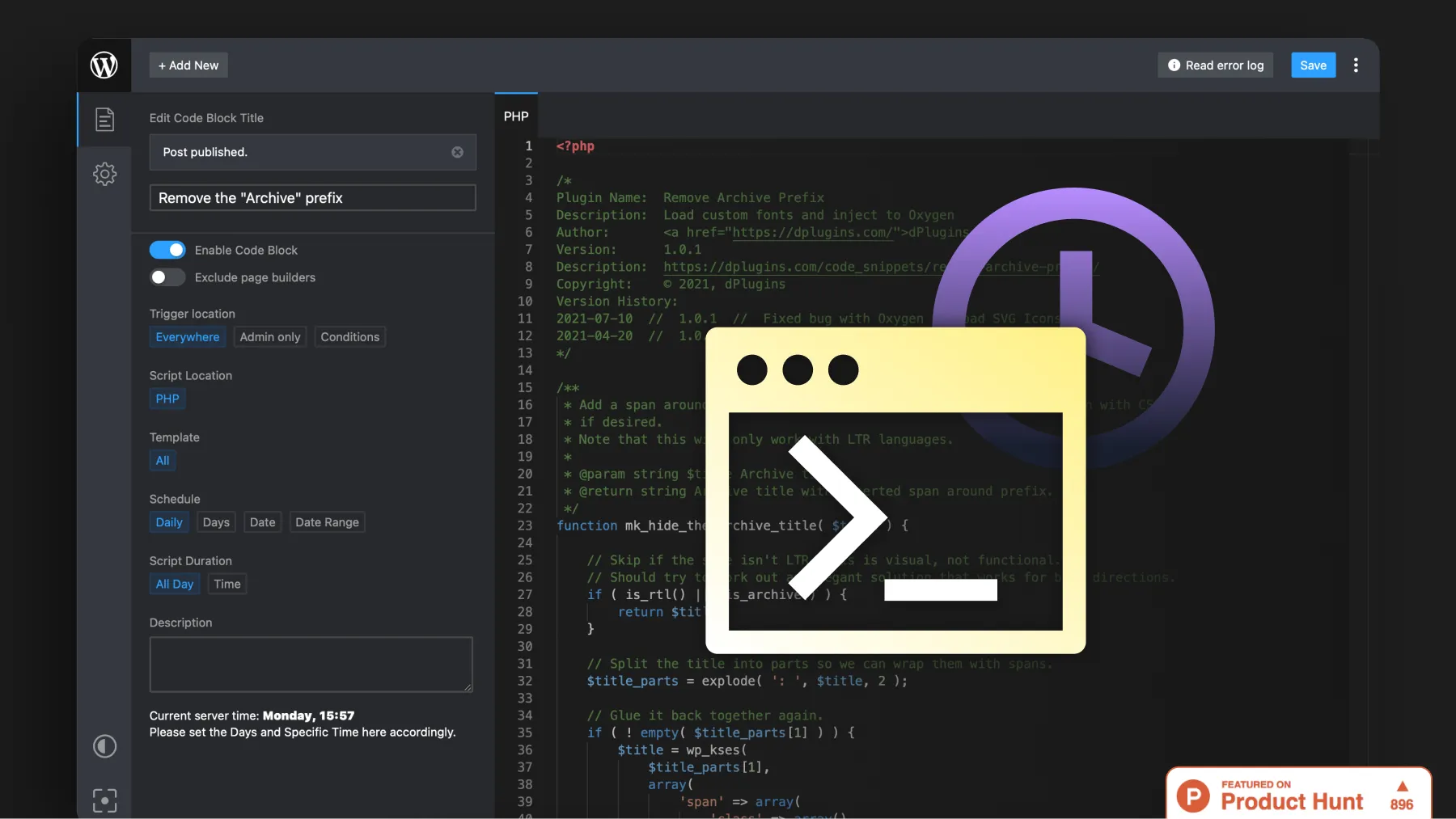The width and height of the screenshot is (1456, 819).
Task: Turn on Exclude page builders toggle
Action: pos(167,277)
